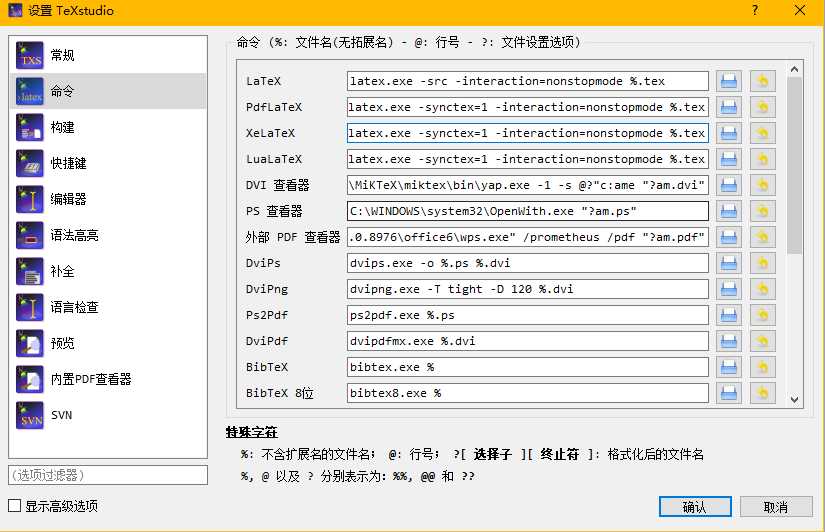Image resolution: width=825 pixels, height=532 pixels.
Task: Click into BibTeX command field
Action: click(x=528, y=367)
